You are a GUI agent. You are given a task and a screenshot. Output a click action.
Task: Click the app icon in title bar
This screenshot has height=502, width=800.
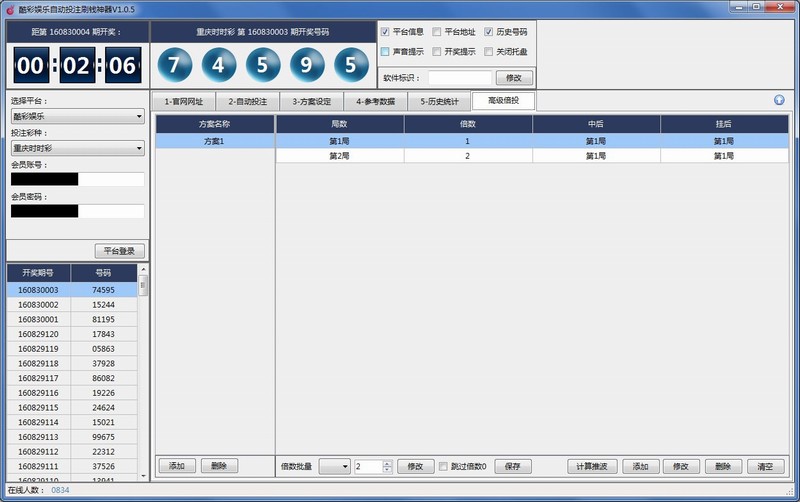point(9,9)
